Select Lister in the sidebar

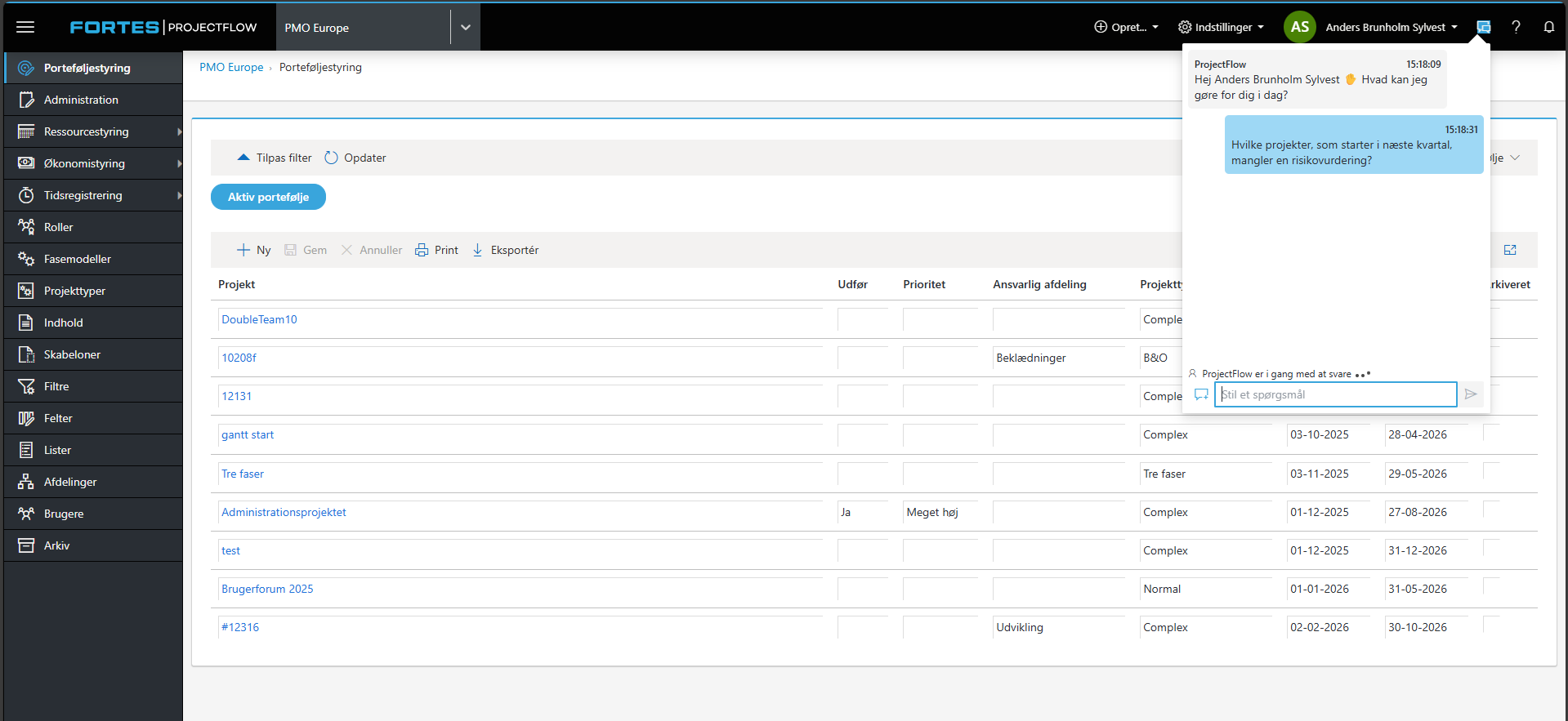93,450
